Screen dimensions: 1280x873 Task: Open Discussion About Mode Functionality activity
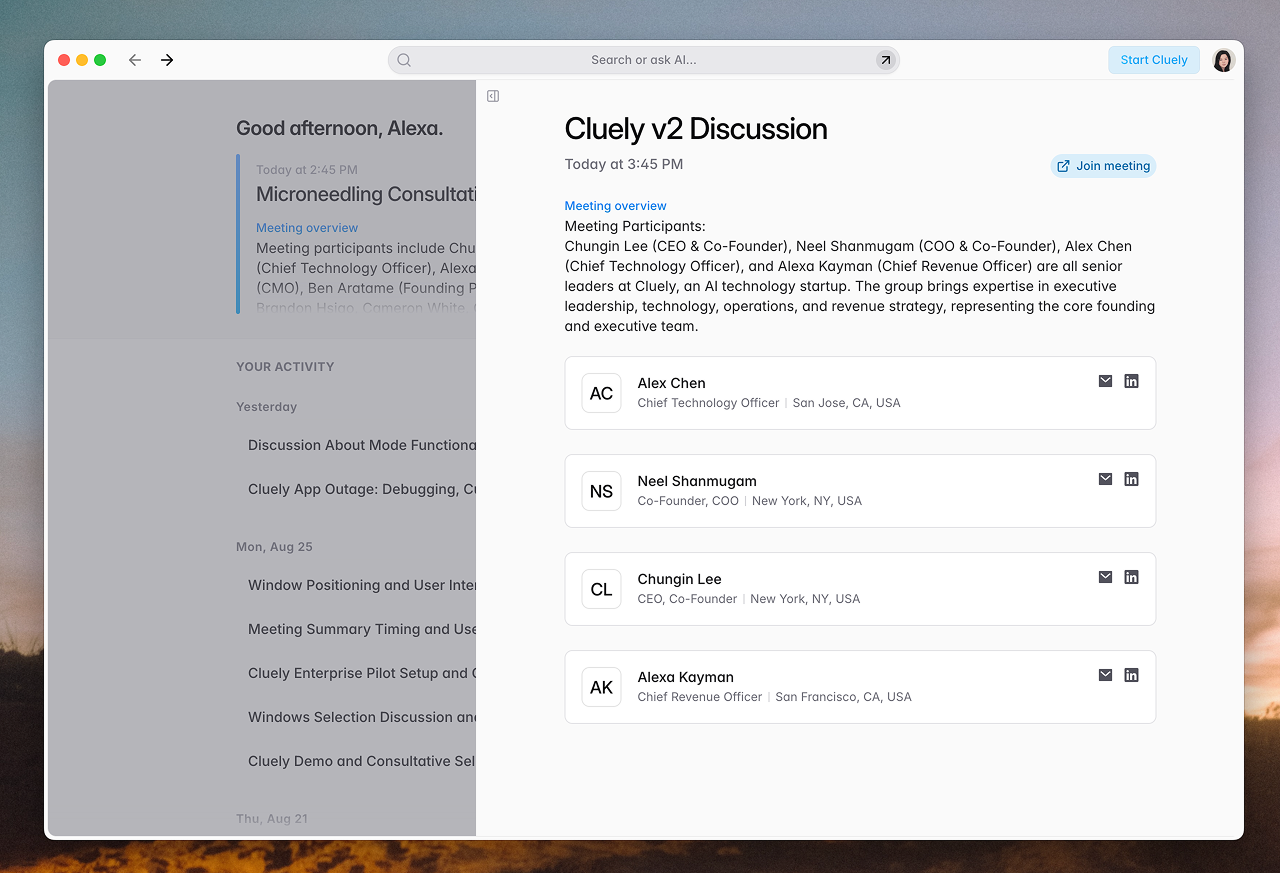pos(362,445)
